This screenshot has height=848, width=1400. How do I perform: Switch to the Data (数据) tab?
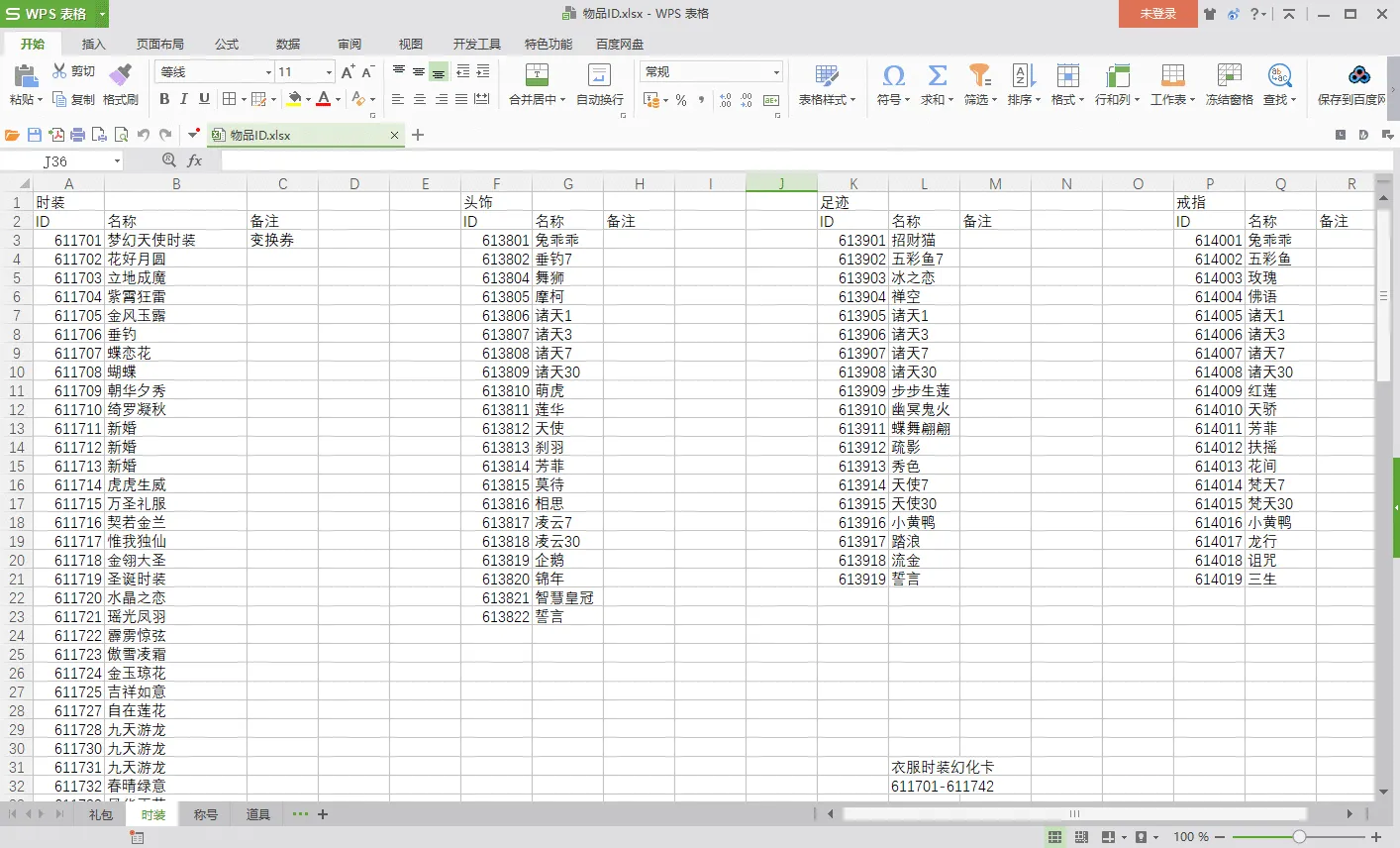point(288,44)
